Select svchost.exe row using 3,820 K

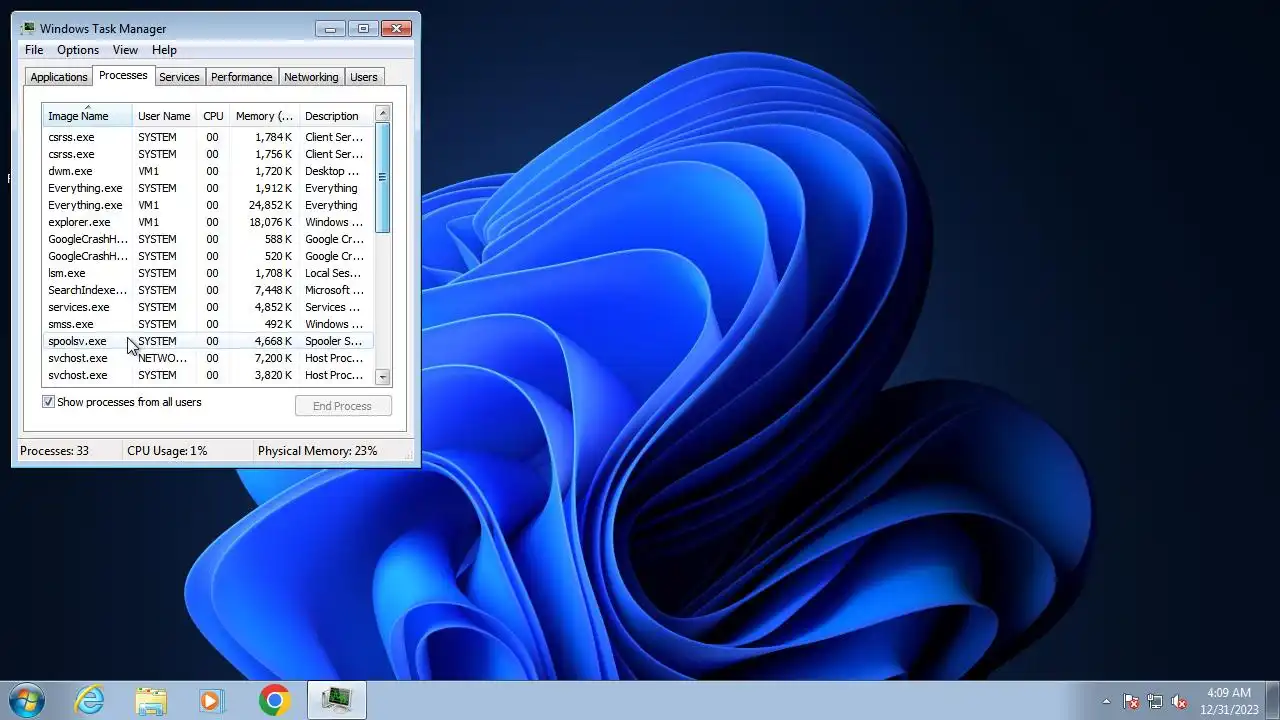[x=208, y=375]
